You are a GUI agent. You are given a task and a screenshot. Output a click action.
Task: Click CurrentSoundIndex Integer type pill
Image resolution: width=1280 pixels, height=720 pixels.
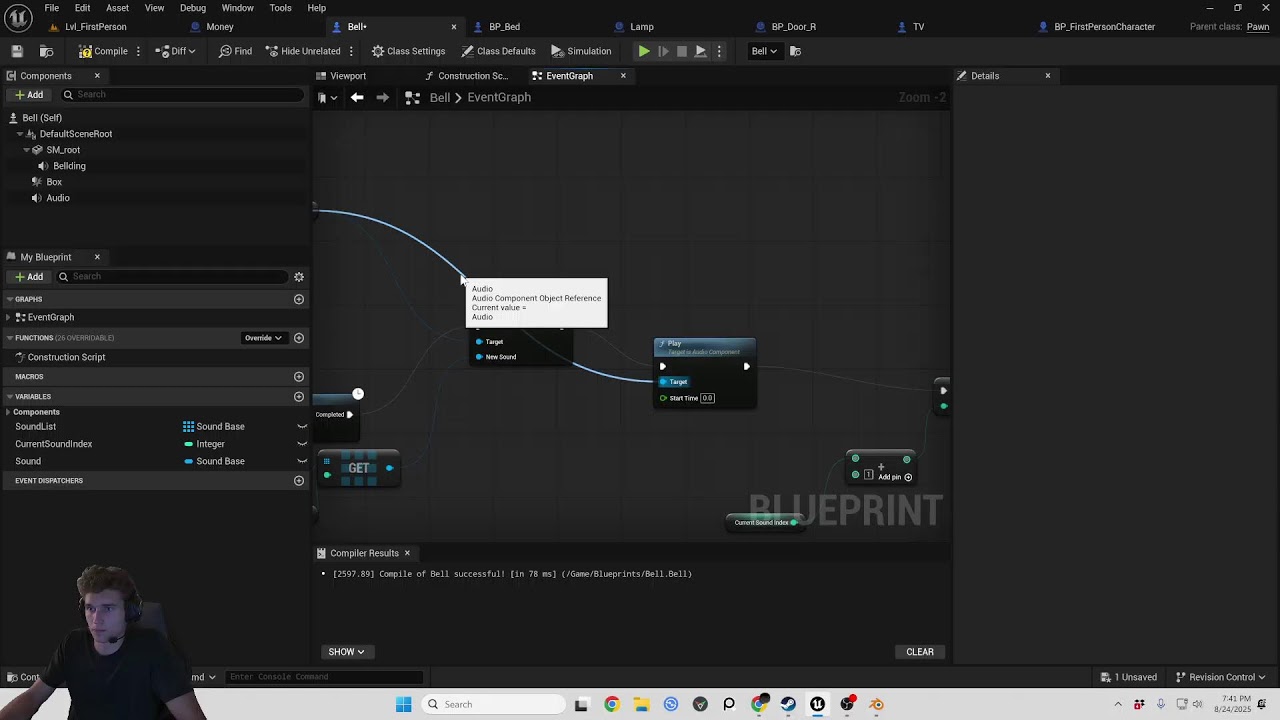(x=189, y=444)
